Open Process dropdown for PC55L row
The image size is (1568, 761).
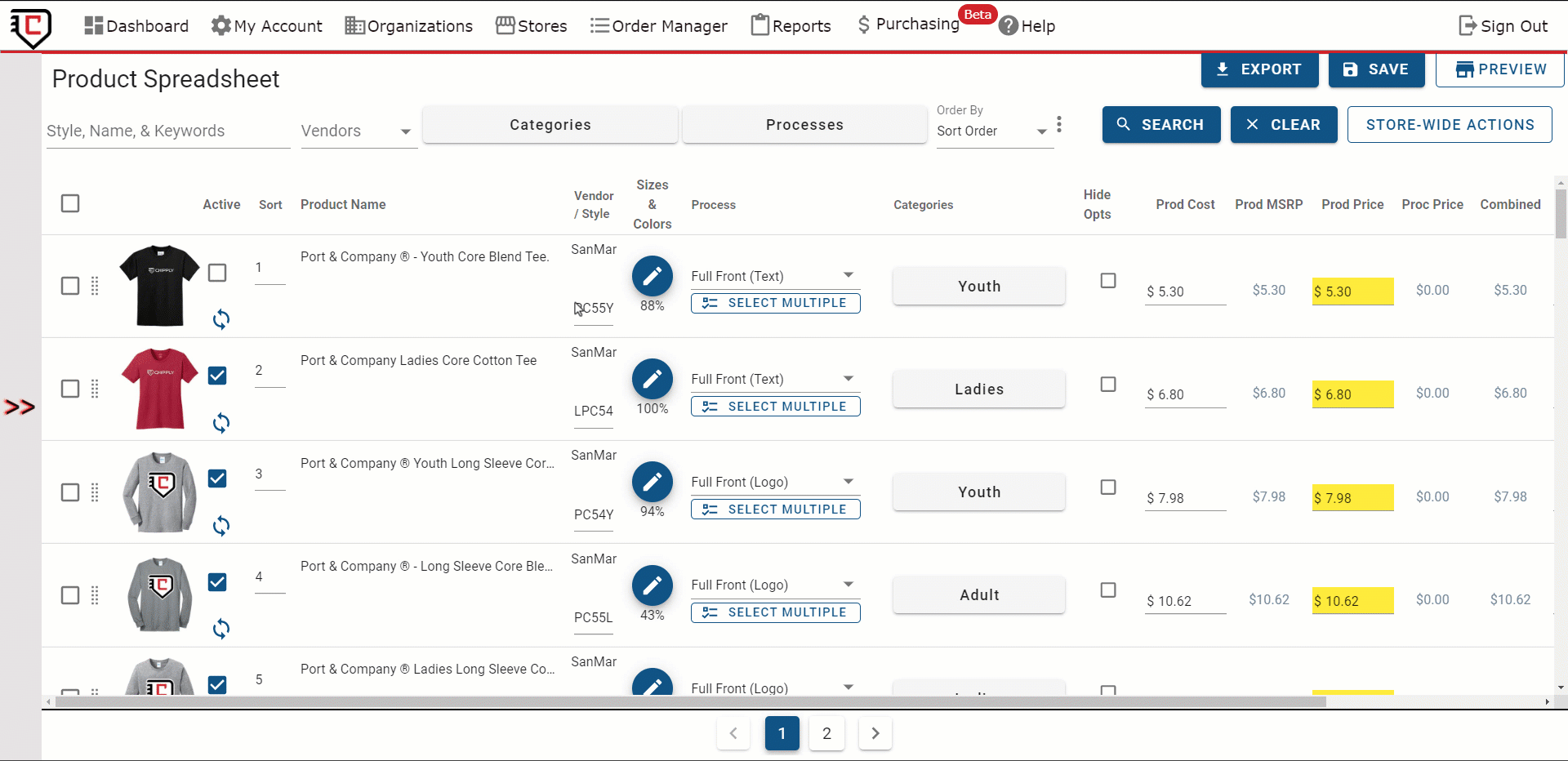(x=774, y=585)
